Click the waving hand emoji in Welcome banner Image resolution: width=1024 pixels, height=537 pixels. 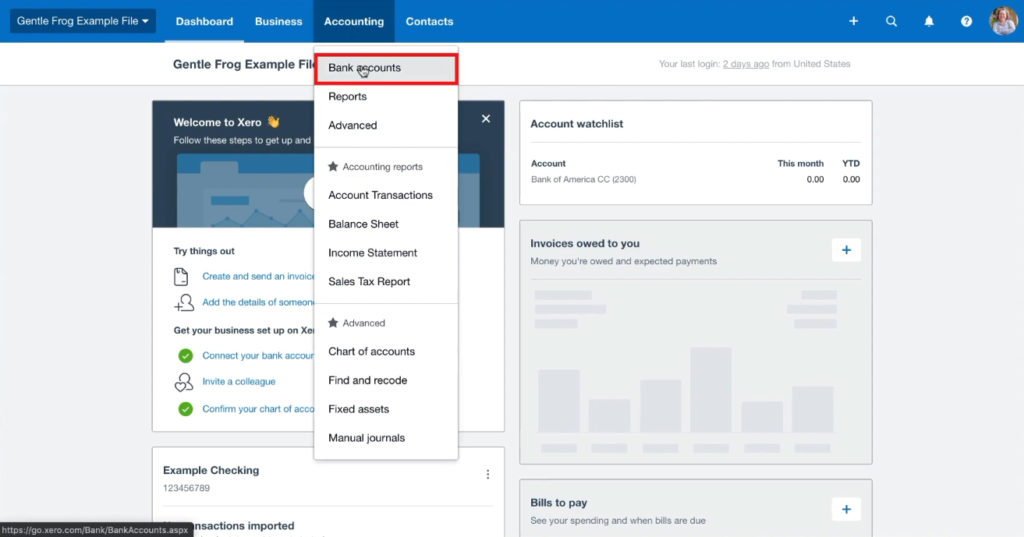click(273, 122)
